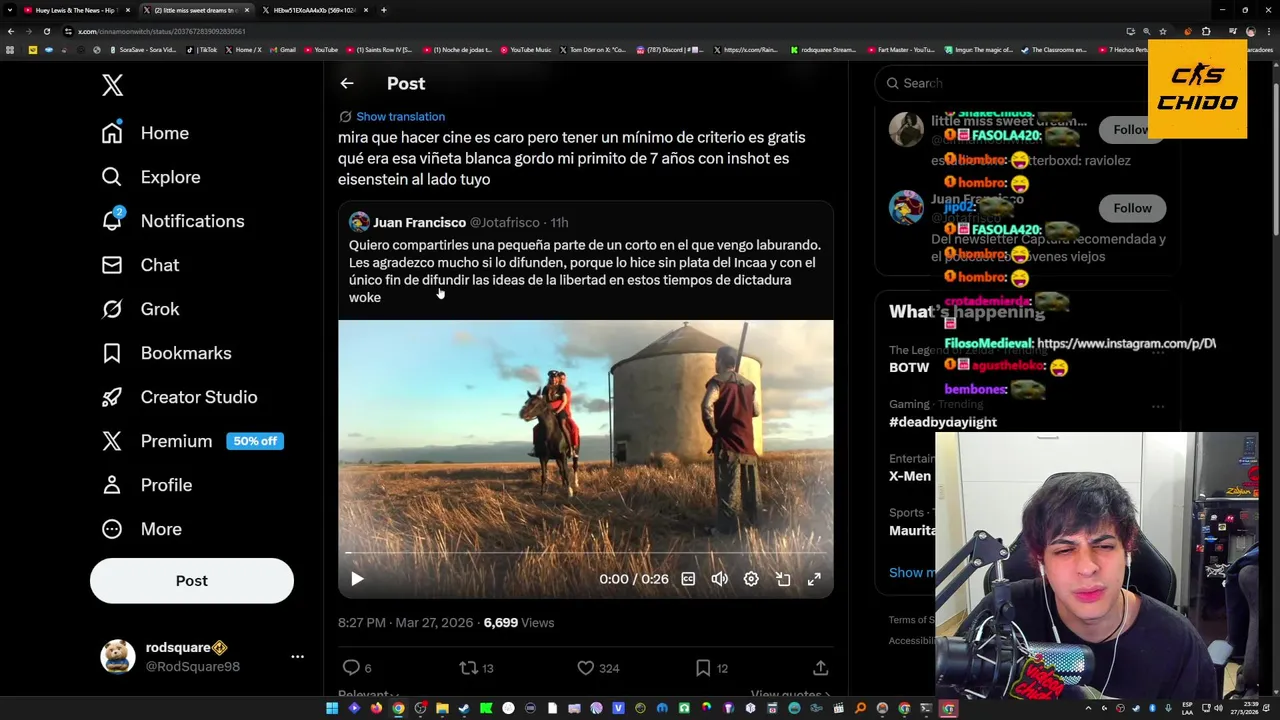This screenshot has width=1280, height=720.
Task: Open File Explorer from the taskbar
Action: (442, 709)
